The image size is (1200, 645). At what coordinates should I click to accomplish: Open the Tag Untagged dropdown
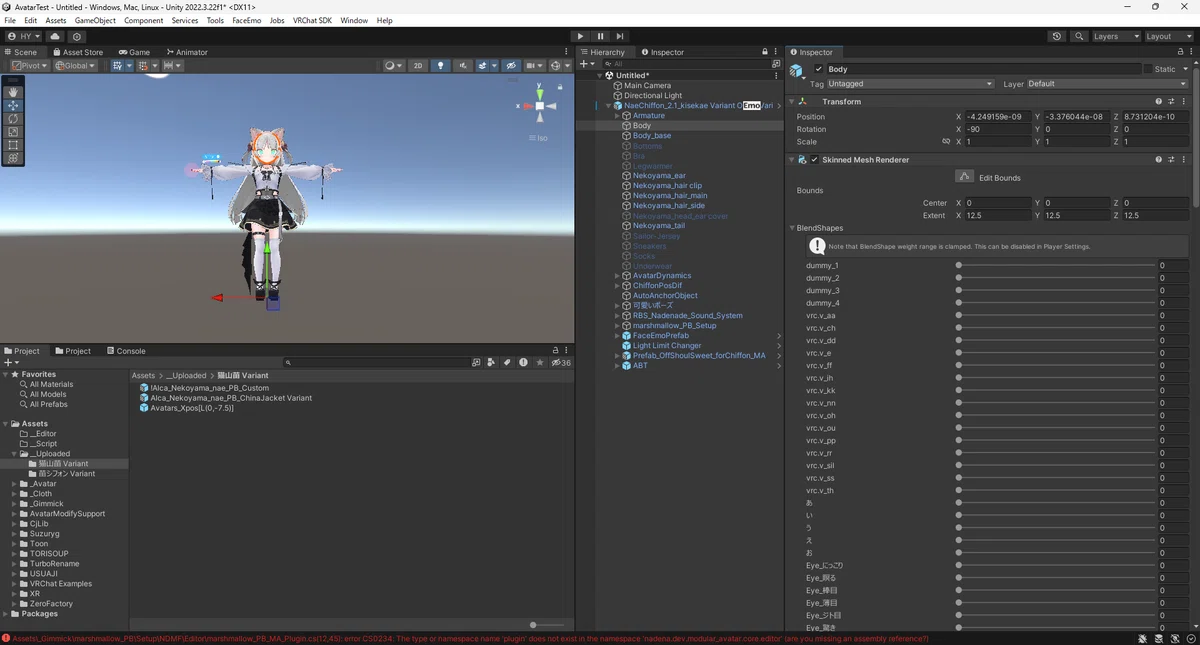(911, 84)
